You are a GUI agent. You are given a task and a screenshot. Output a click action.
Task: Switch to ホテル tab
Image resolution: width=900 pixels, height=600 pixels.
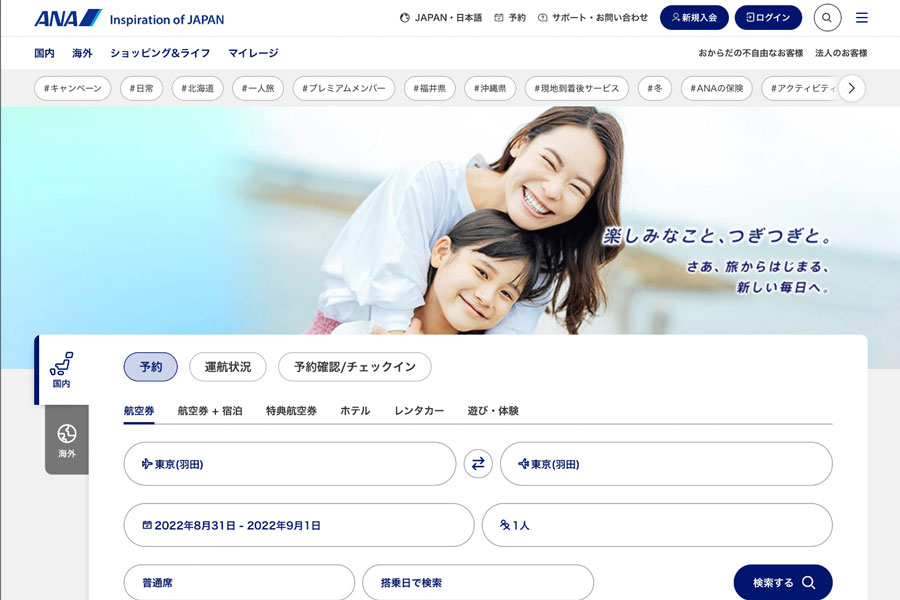point(355,411)
